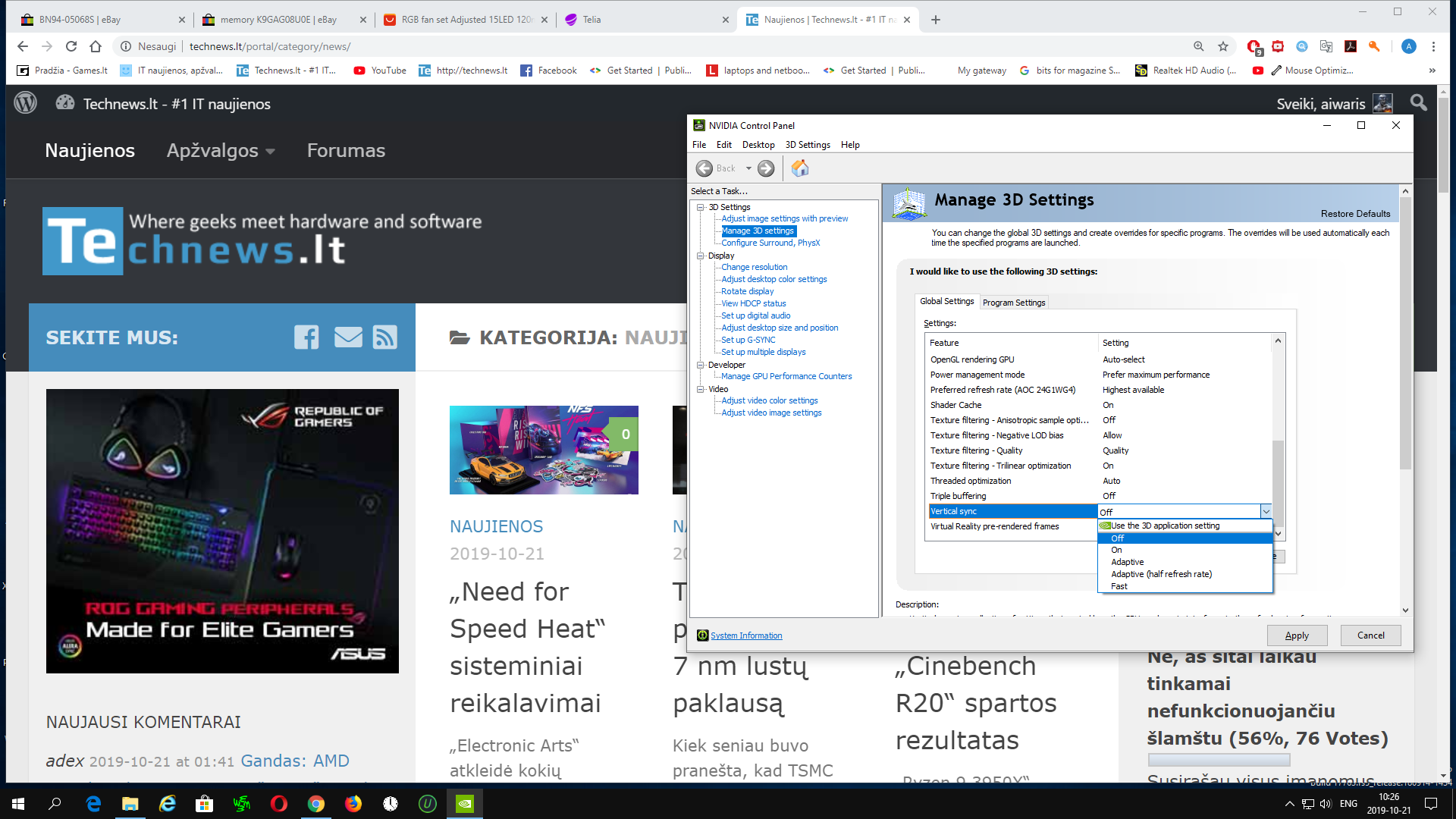Viewport: 1456px width, 819px height.
Task: Open 'Manage GPU Performance Counters' task
Action: (x=786, y=376)
